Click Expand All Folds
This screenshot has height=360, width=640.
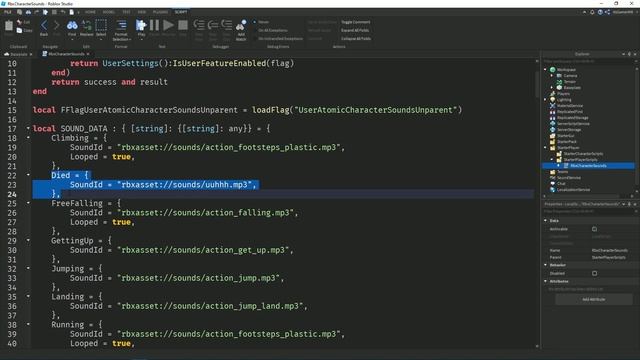(355, 30)
